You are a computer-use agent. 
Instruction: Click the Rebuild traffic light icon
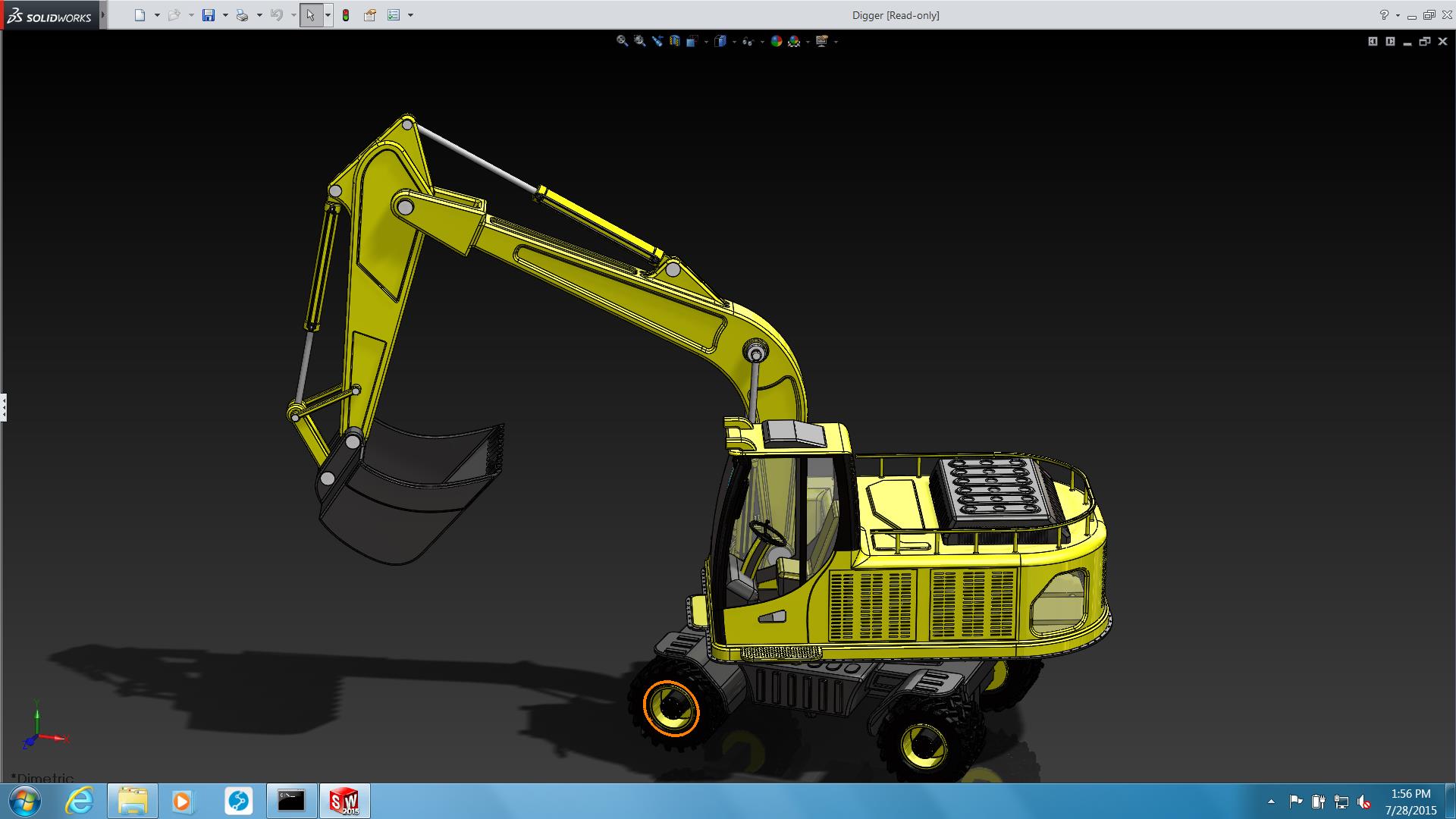click(346, 15)
